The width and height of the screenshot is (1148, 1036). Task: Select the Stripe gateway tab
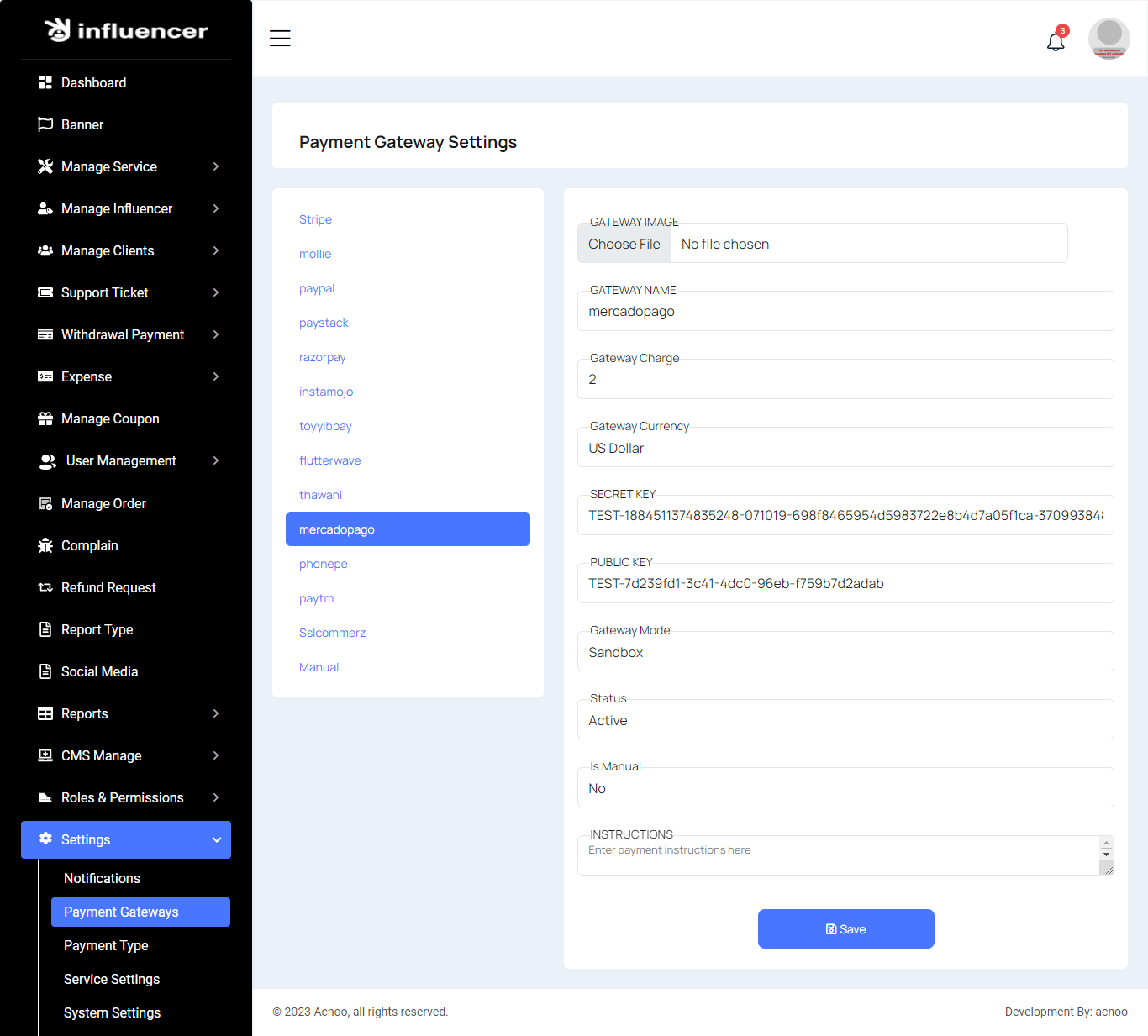coord(315,219)
